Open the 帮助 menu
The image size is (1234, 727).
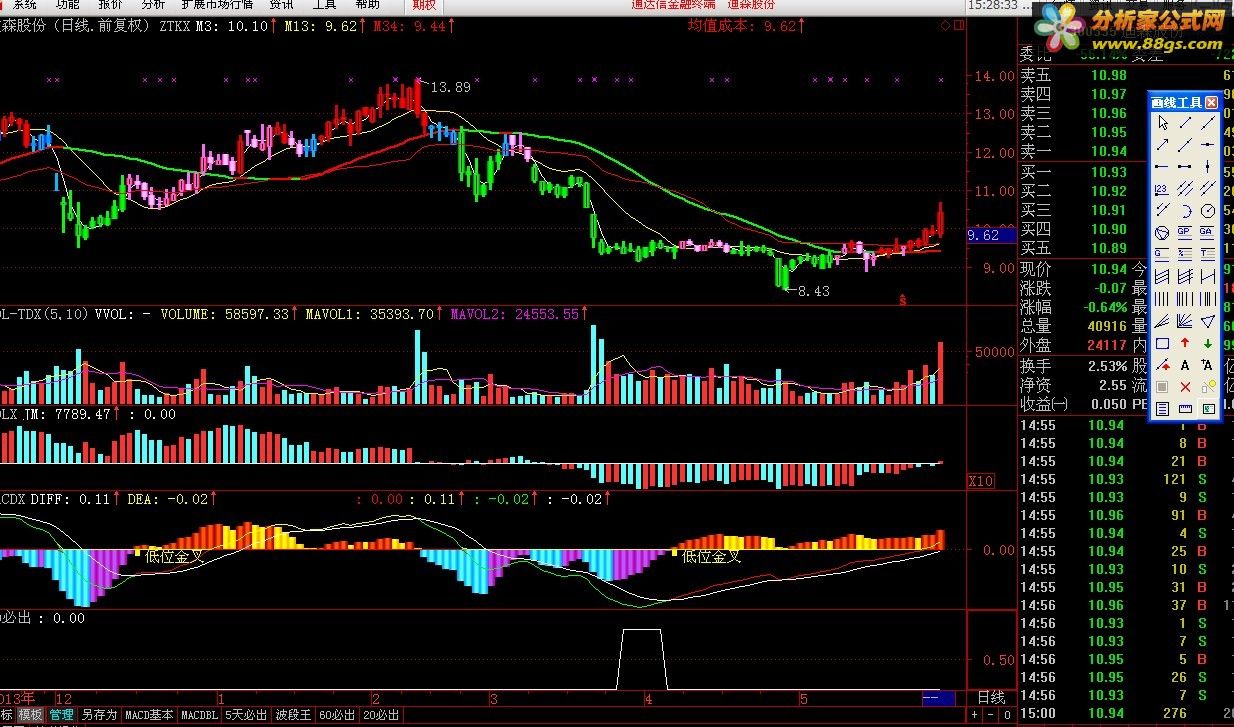tap(368, 5)
